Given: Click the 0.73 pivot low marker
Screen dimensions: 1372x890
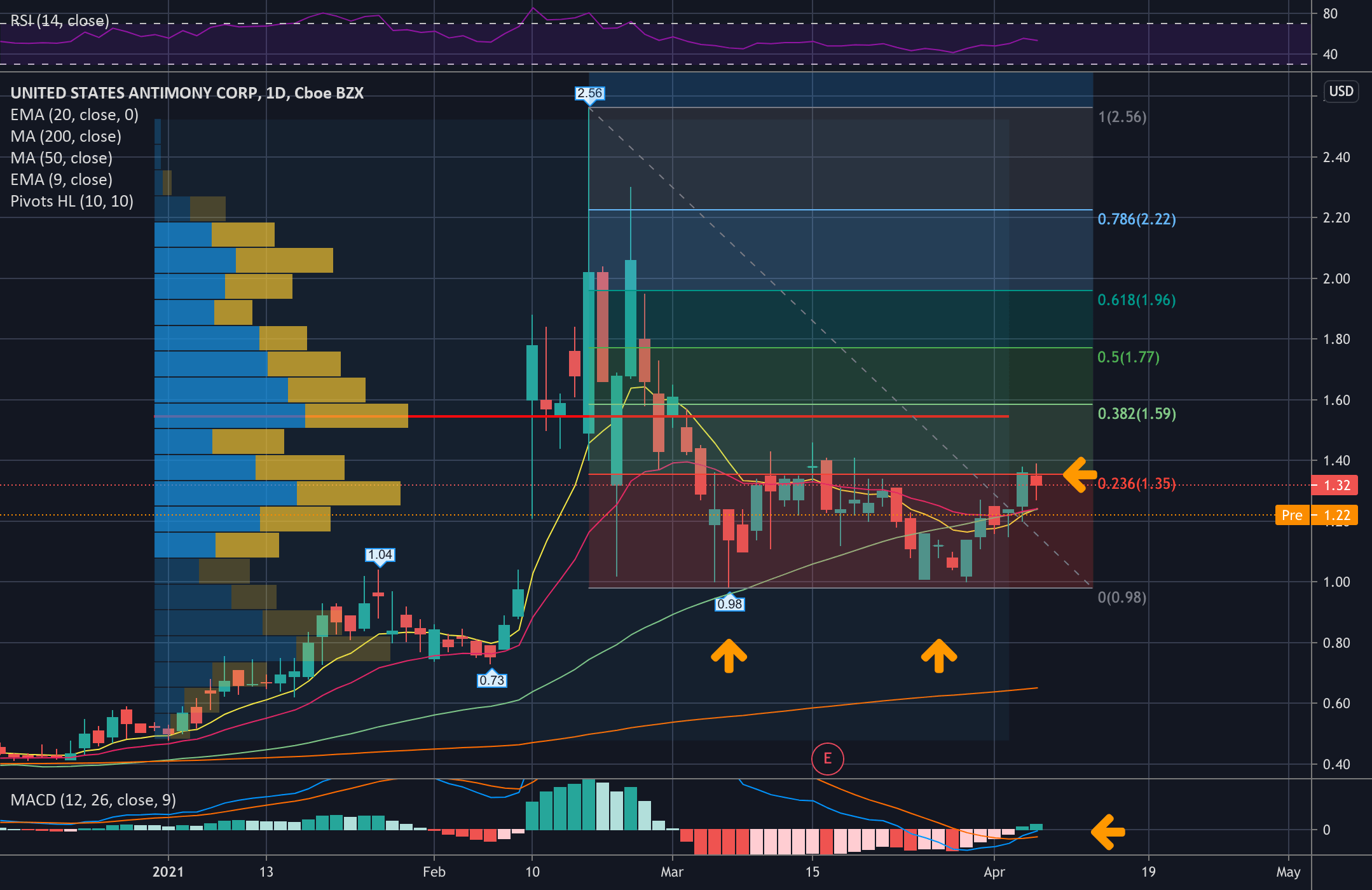Looking at the screenshot, I should tap(491, 680).
